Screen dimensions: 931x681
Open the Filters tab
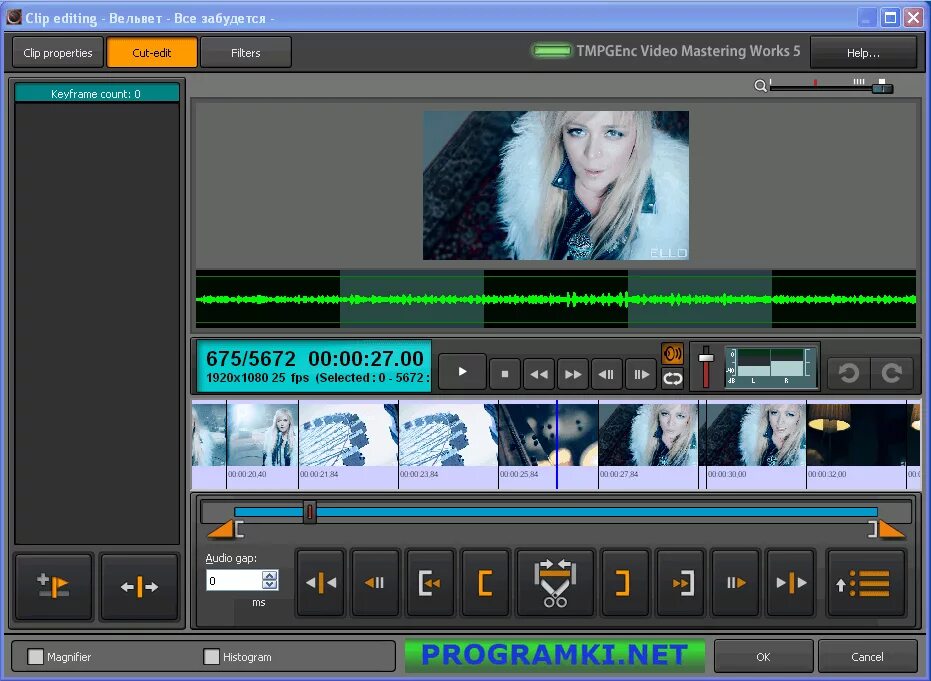(246, 53)
